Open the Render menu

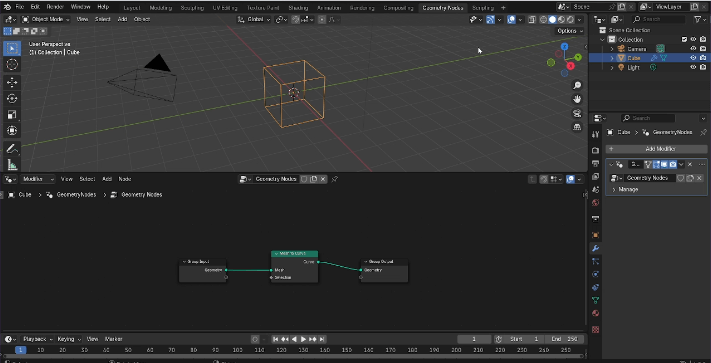coord(55,7)
